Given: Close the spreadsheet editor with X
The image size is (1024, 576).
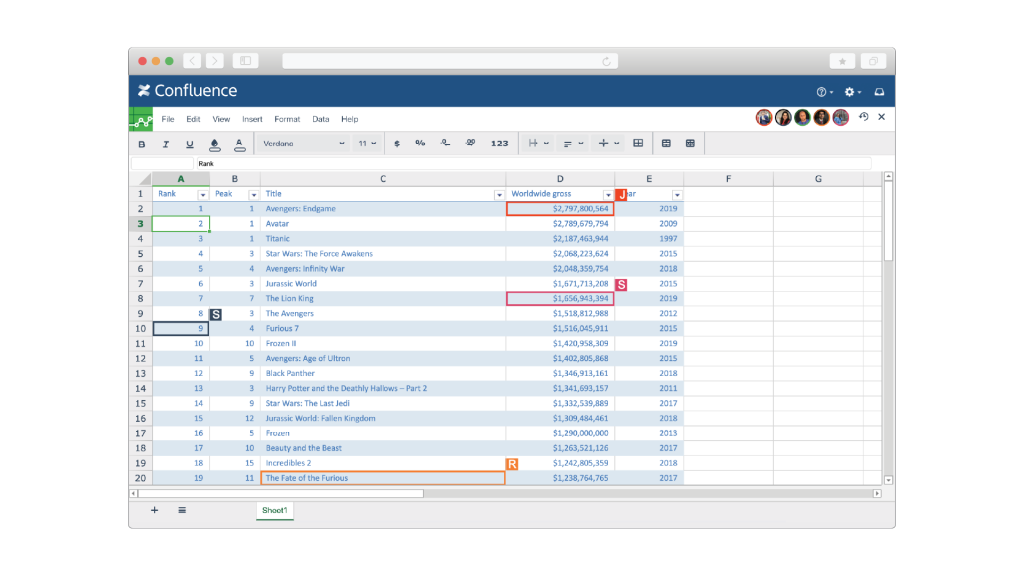Looking at the screenshot, I should 882,117.
